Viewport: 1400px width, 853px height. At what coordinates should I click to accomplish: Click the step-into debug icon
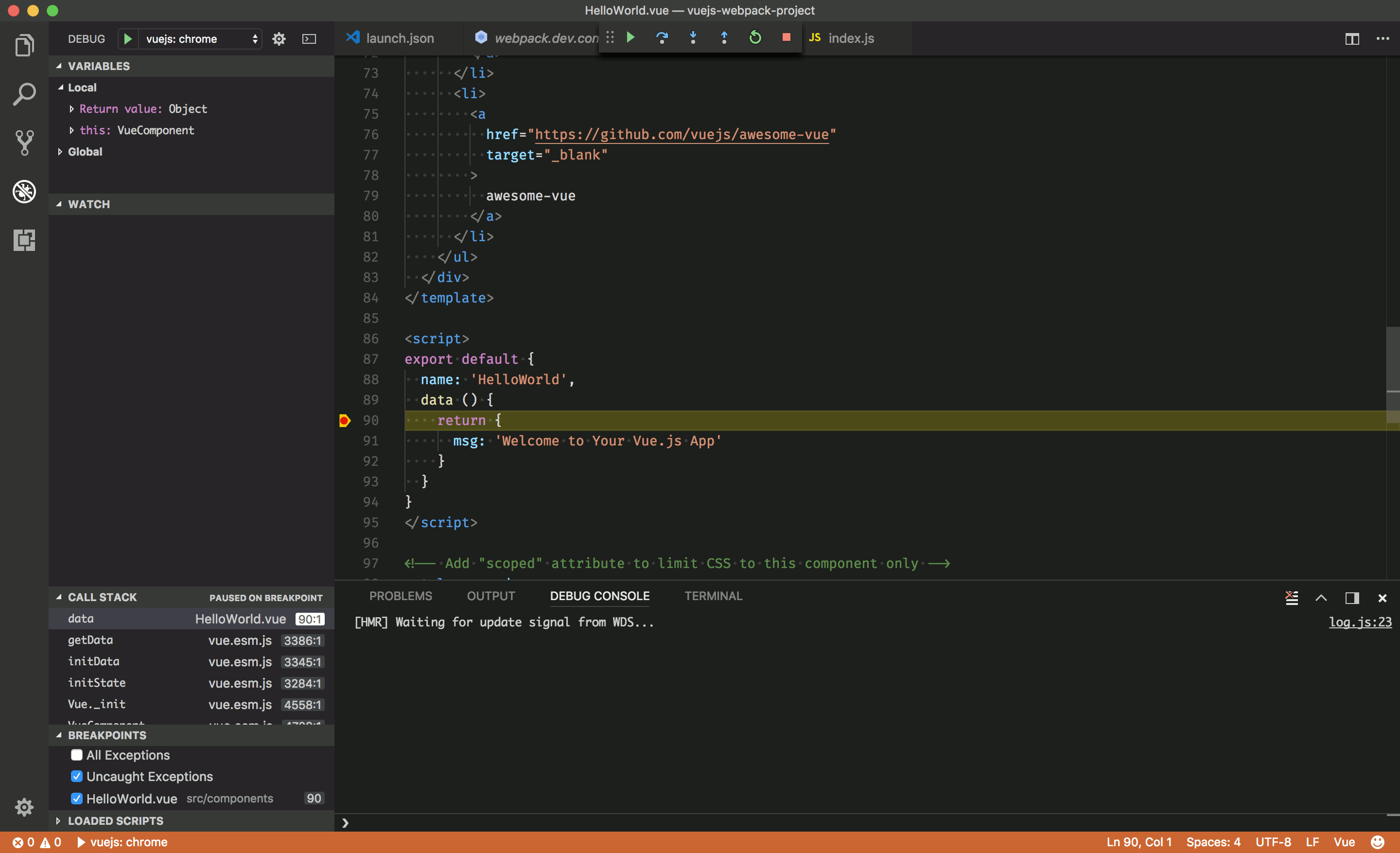point(693,38)
